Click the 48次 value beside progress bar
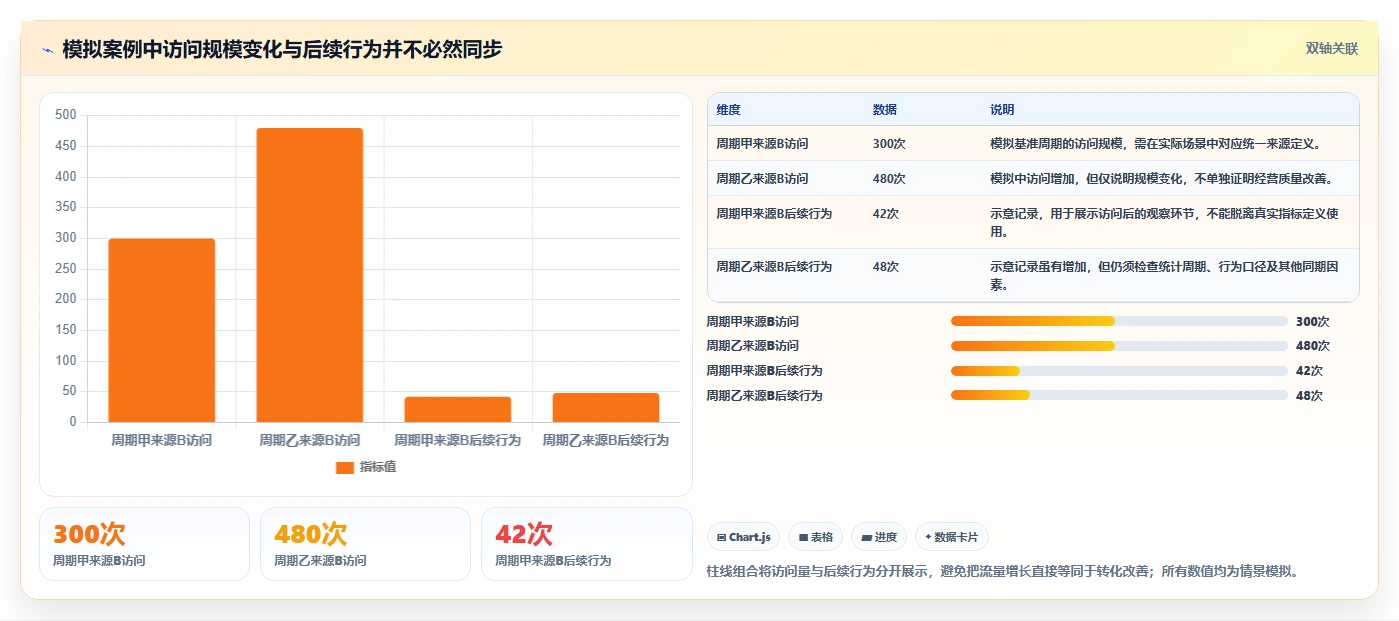The width and height of the screenshot is (1399, 621). point(1309,396)
